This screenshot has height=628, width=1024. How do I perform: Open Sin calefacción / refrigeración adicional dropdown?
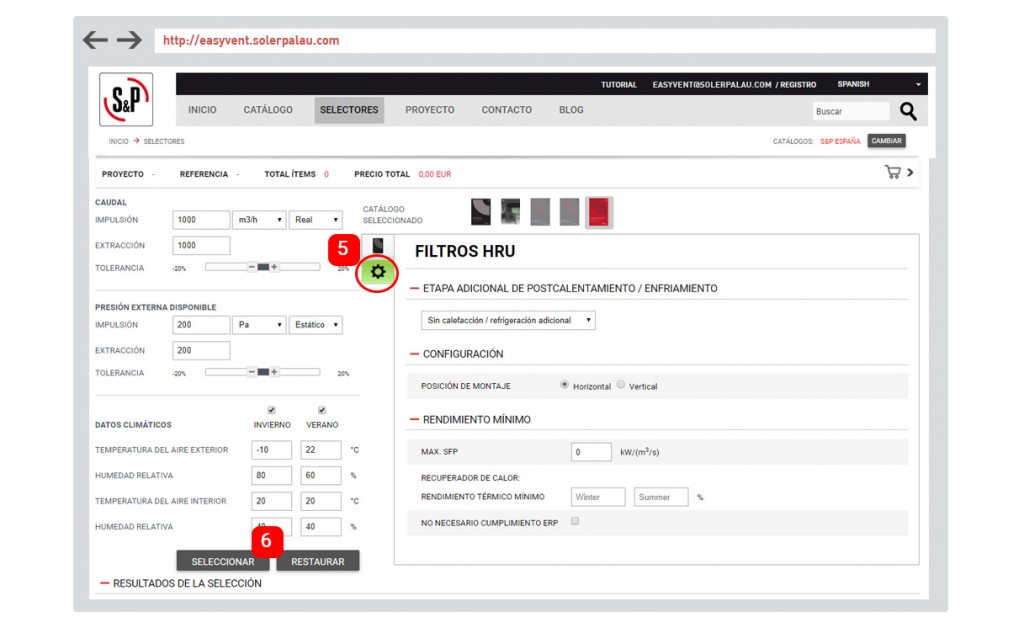point(508,320)
